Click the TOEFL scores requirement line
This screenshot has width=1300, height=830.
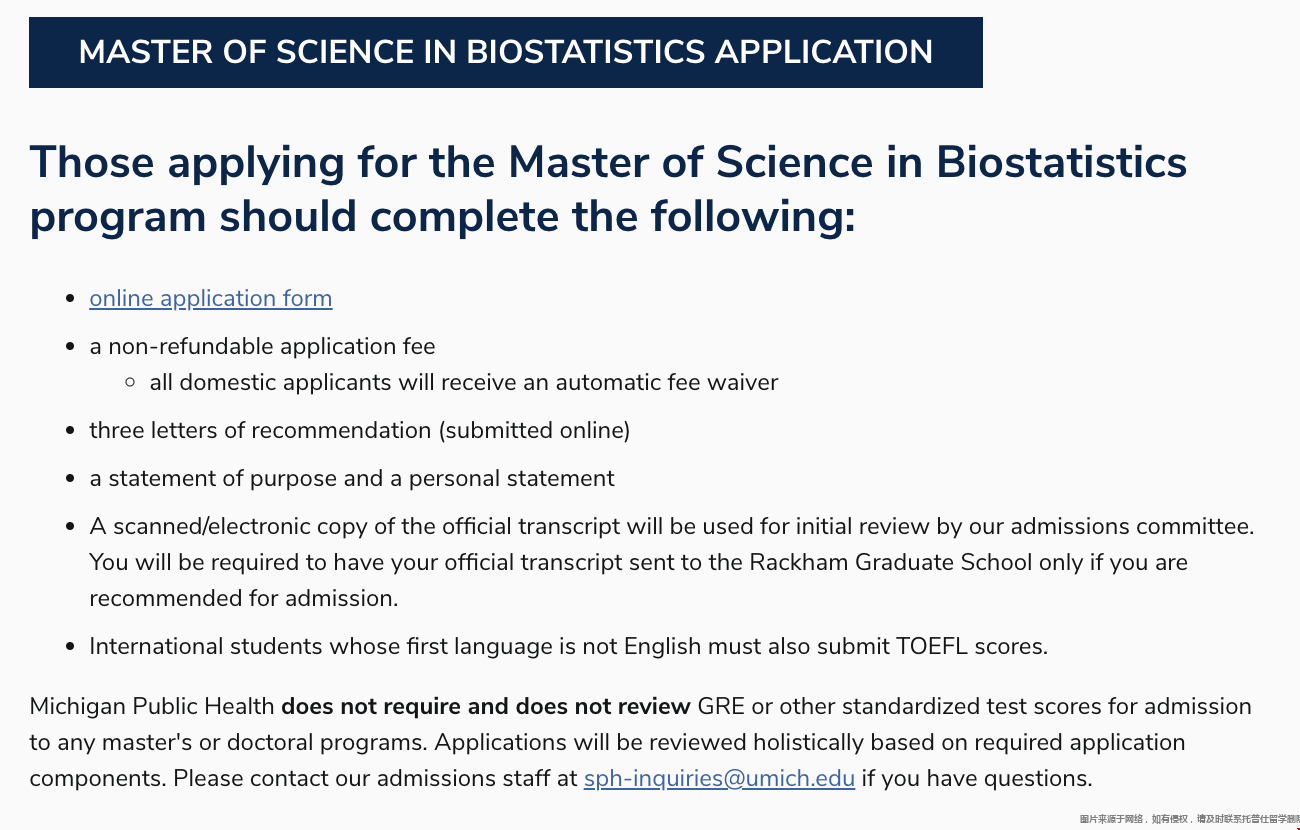(568, 646)
